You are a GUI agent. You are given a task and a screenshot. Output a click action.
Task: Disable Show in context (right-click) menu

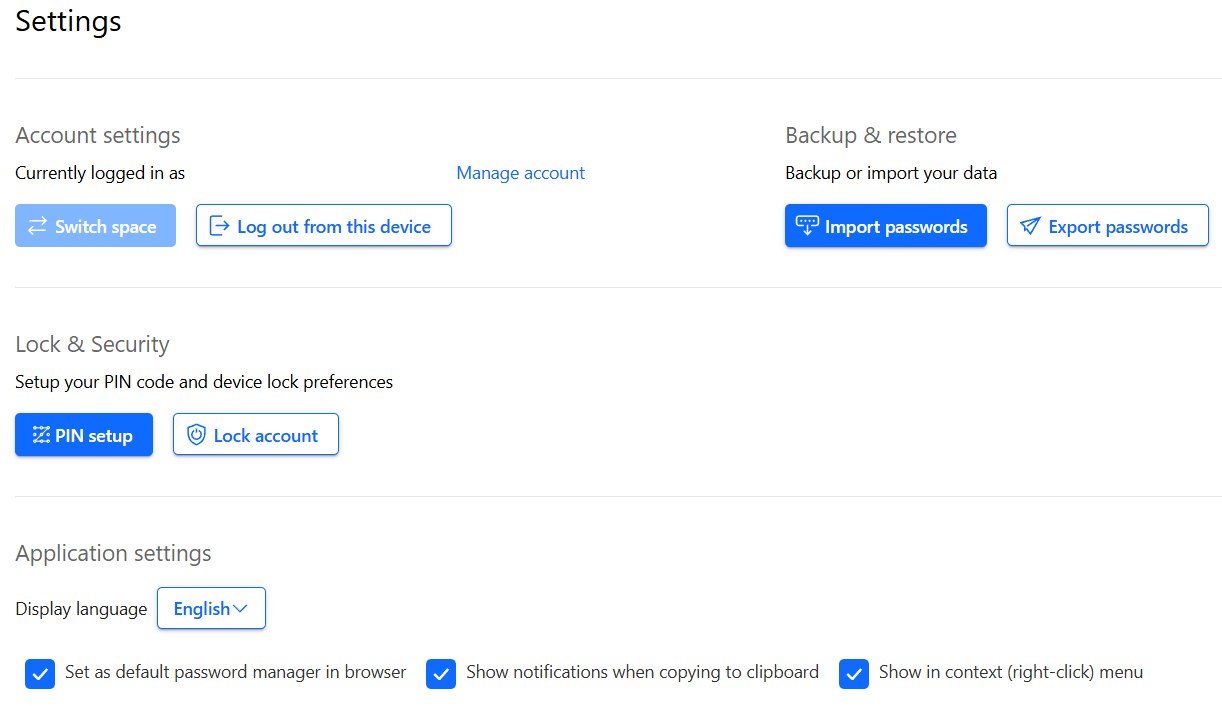click(854, 674)
